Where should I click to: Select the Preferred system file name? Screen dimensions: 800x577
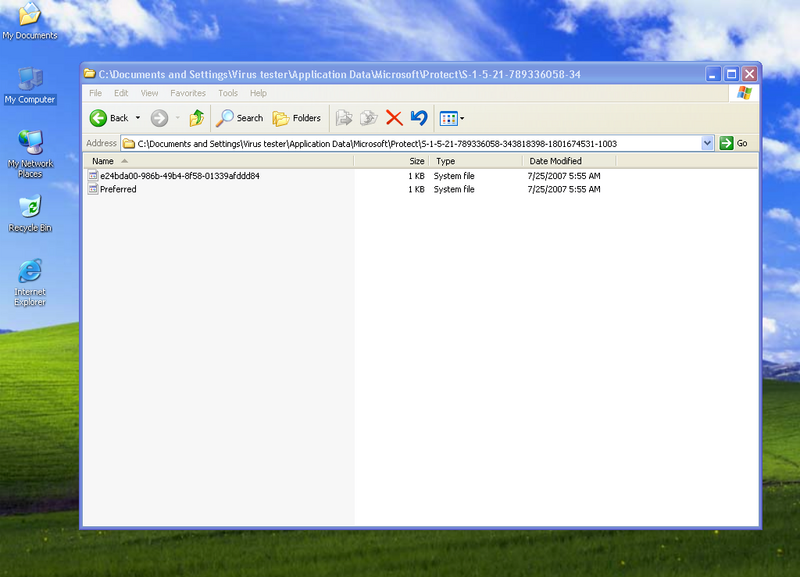(x=118, y=189)
